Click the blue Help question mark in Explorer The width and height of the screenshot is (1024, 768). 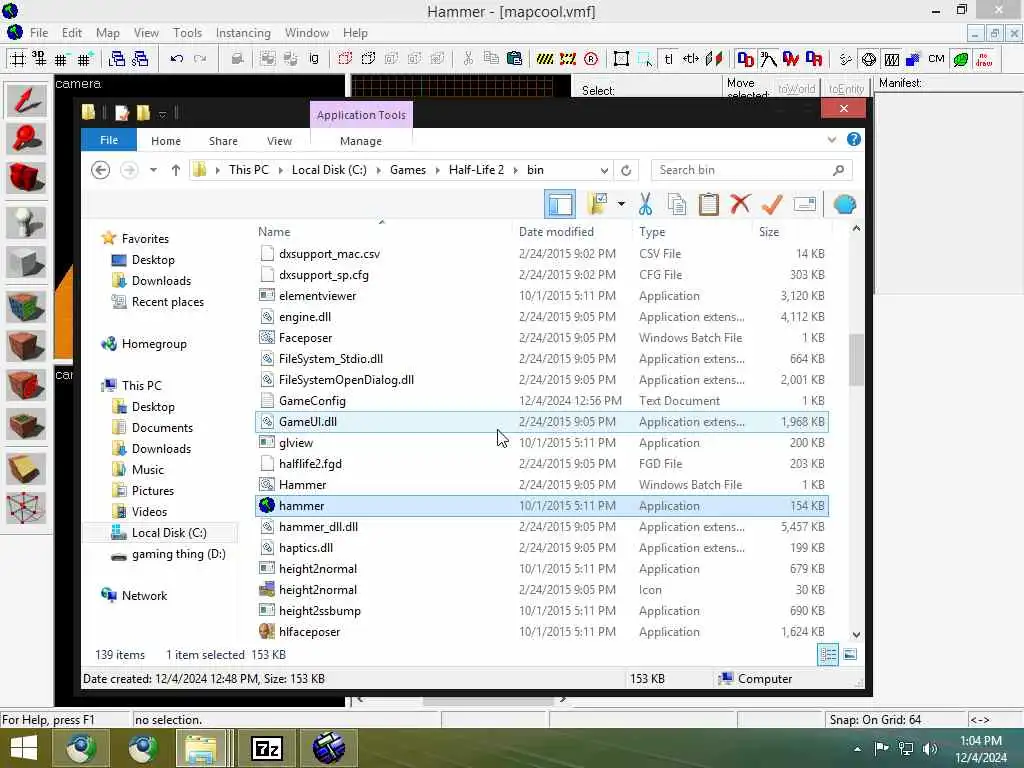pyautogui.click(x=854, y=139)
